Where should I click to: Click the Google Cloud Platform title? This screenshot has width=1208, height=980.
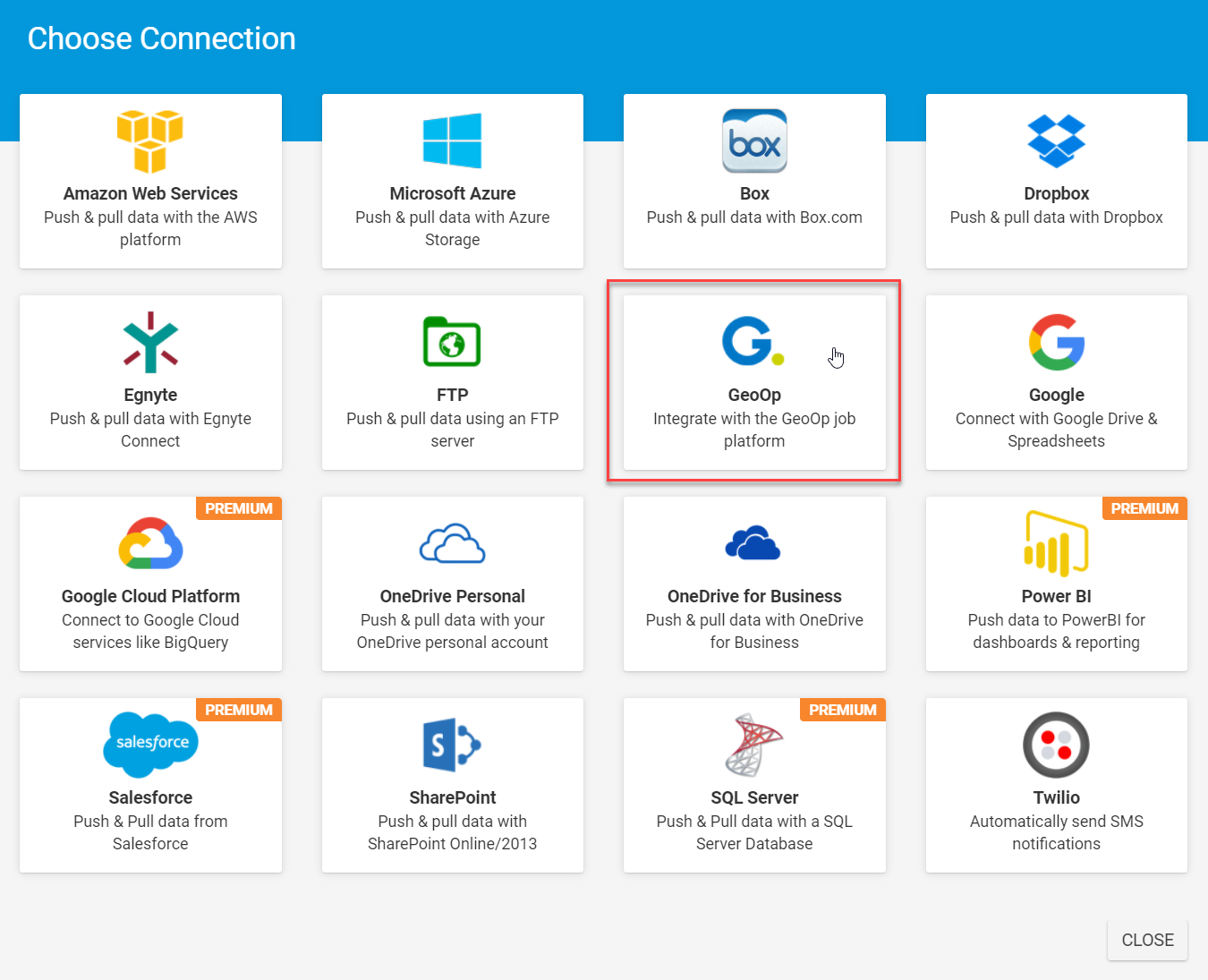click(150, 596)
